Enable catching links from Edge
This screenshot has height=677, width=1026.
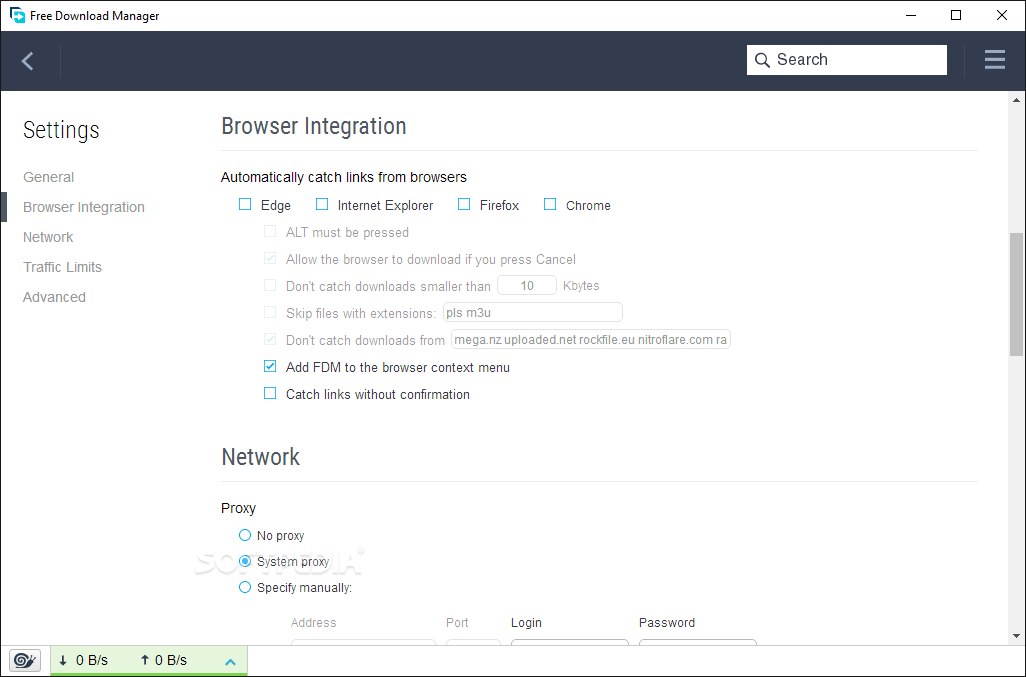coord(245,205)
